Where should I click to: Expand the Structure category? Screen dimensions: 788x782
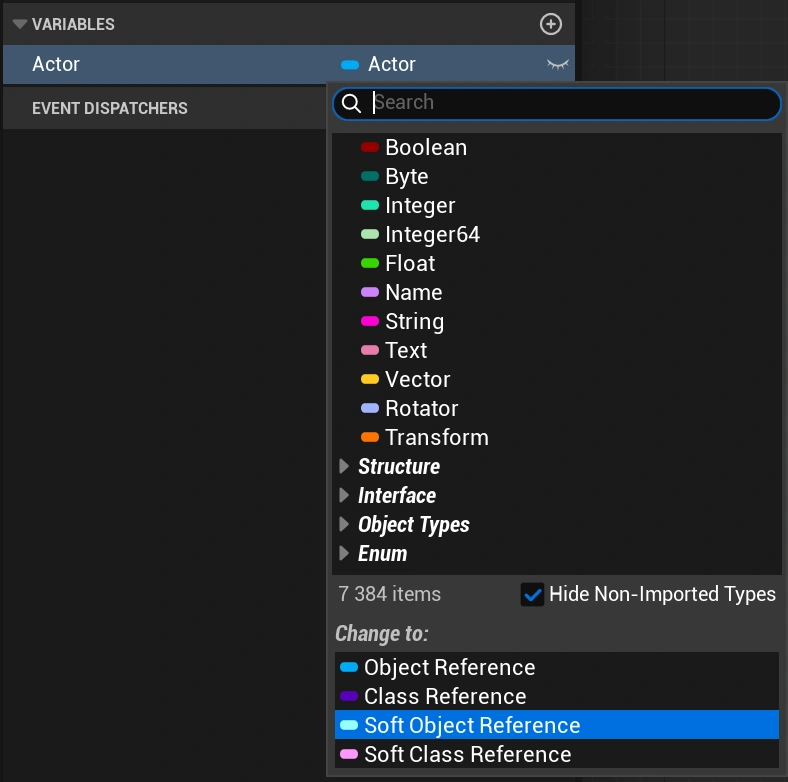[x=344, y=466]
